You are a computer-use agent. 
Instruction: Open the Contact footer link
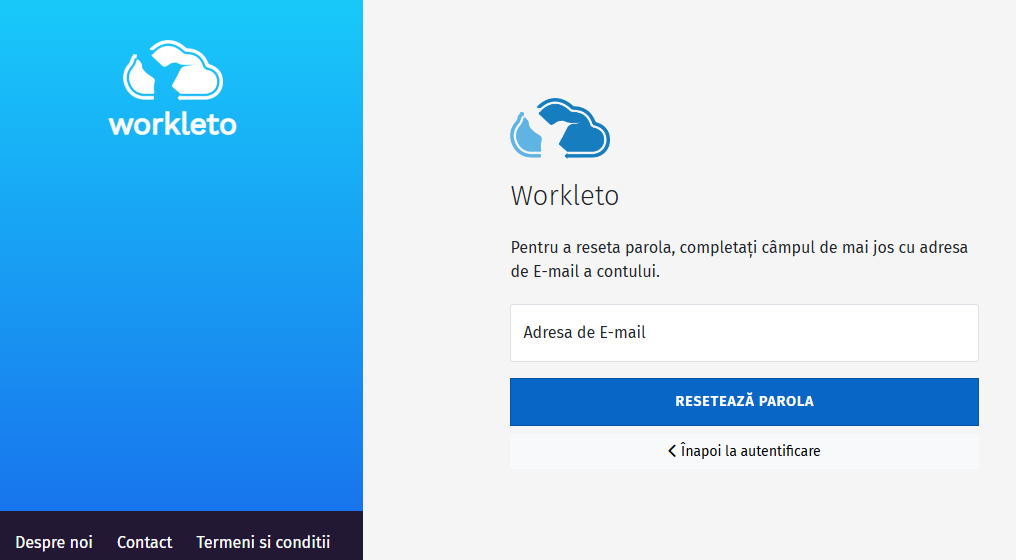tap(144, 542)
